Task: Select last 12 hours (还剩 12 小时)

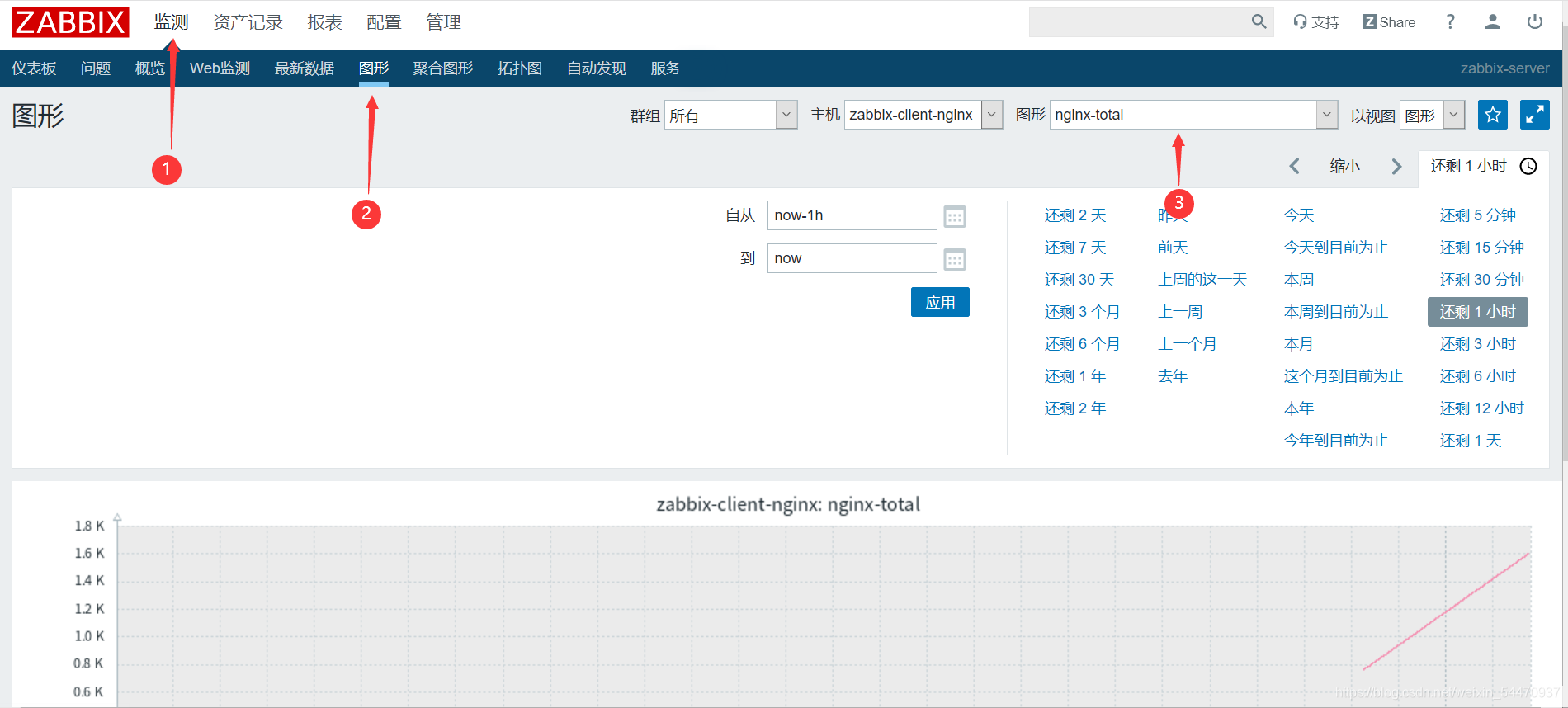Action: (1482, 408)
